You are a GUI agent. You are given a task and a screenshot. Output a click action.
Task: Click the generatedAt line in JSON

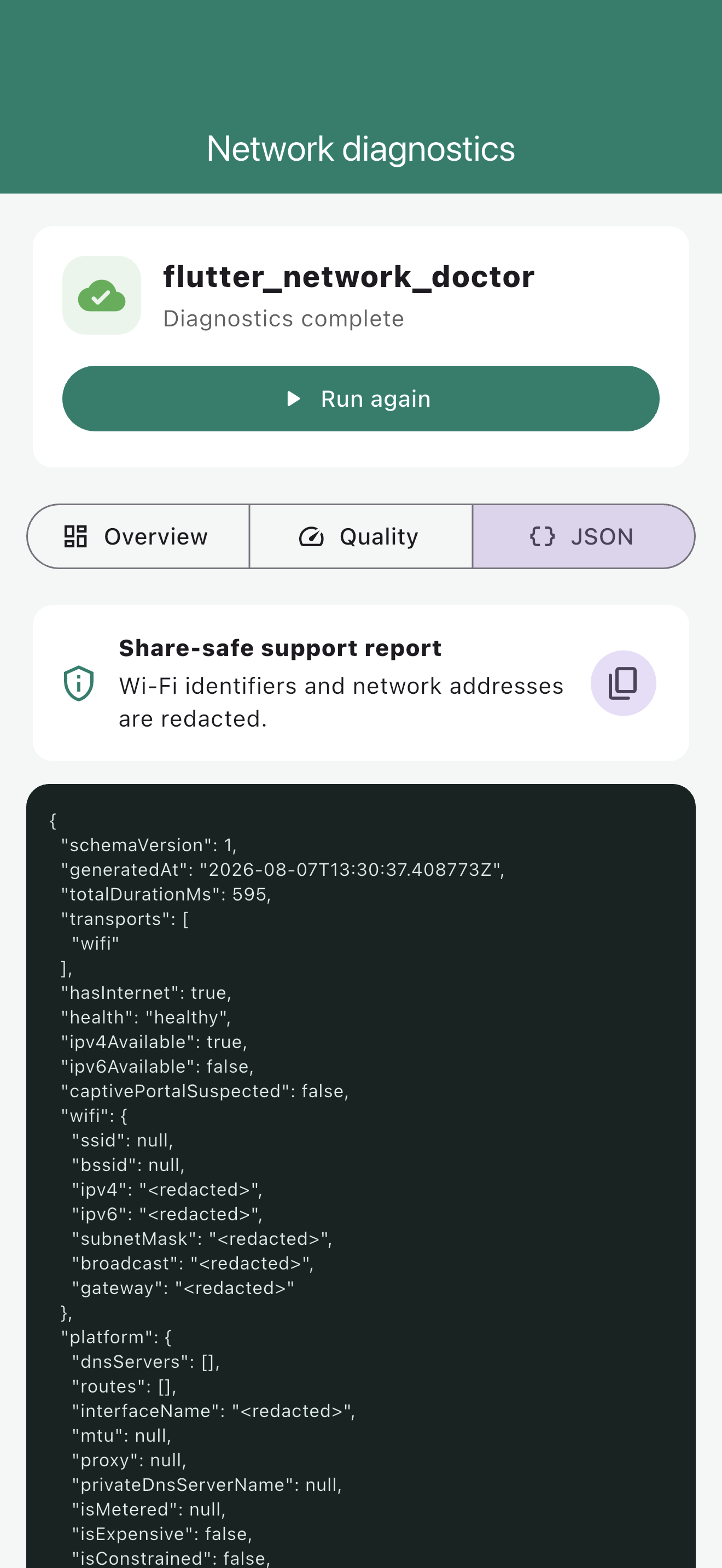point(283,869)
